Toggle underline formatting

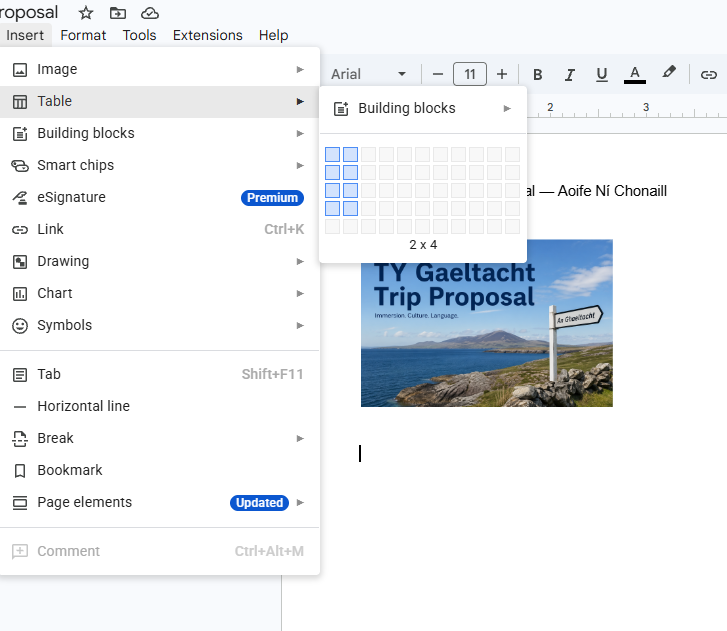[602, 74]
